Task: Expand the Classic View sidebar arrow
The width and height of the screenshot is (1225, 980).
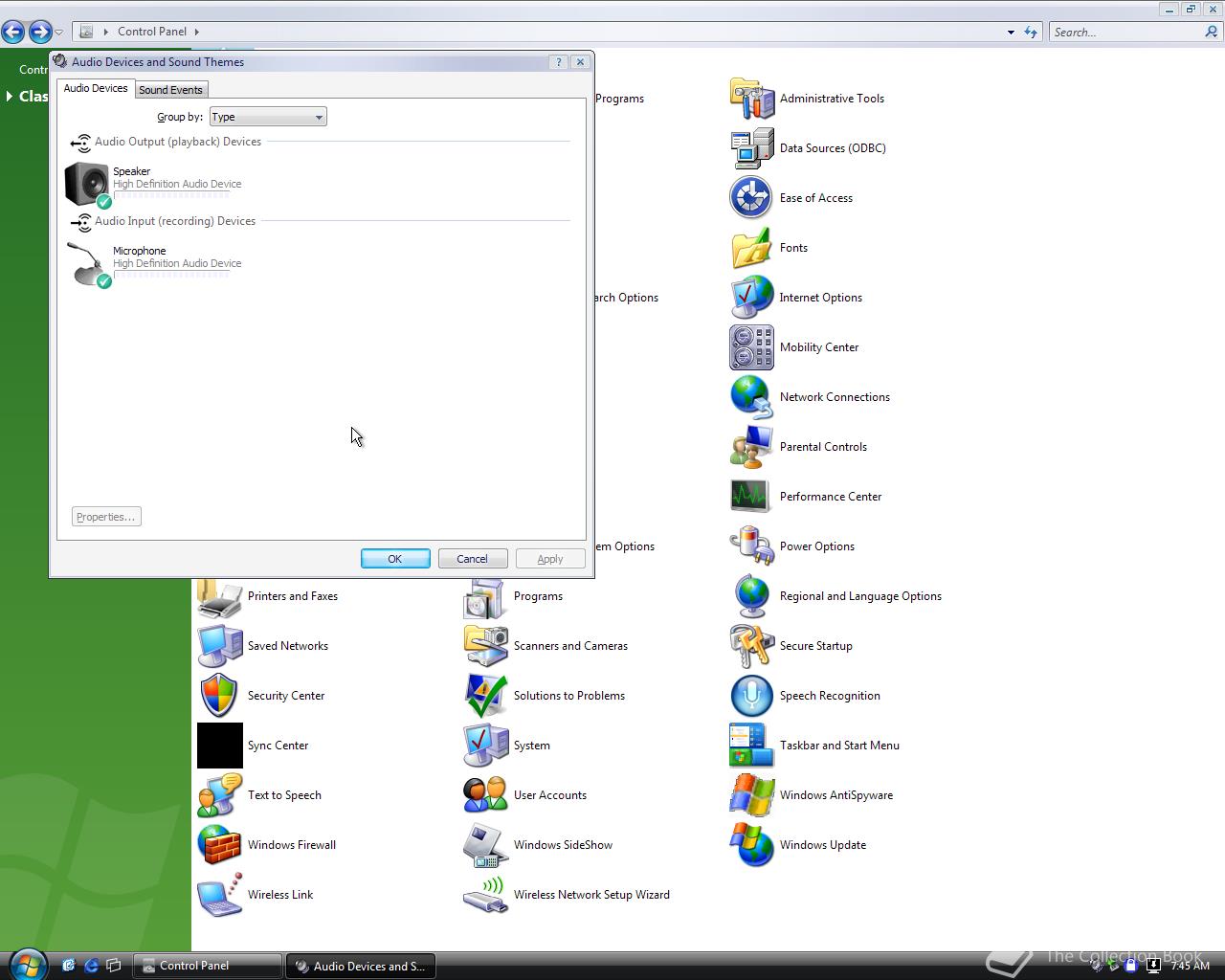Action: (x=10, y=96)
